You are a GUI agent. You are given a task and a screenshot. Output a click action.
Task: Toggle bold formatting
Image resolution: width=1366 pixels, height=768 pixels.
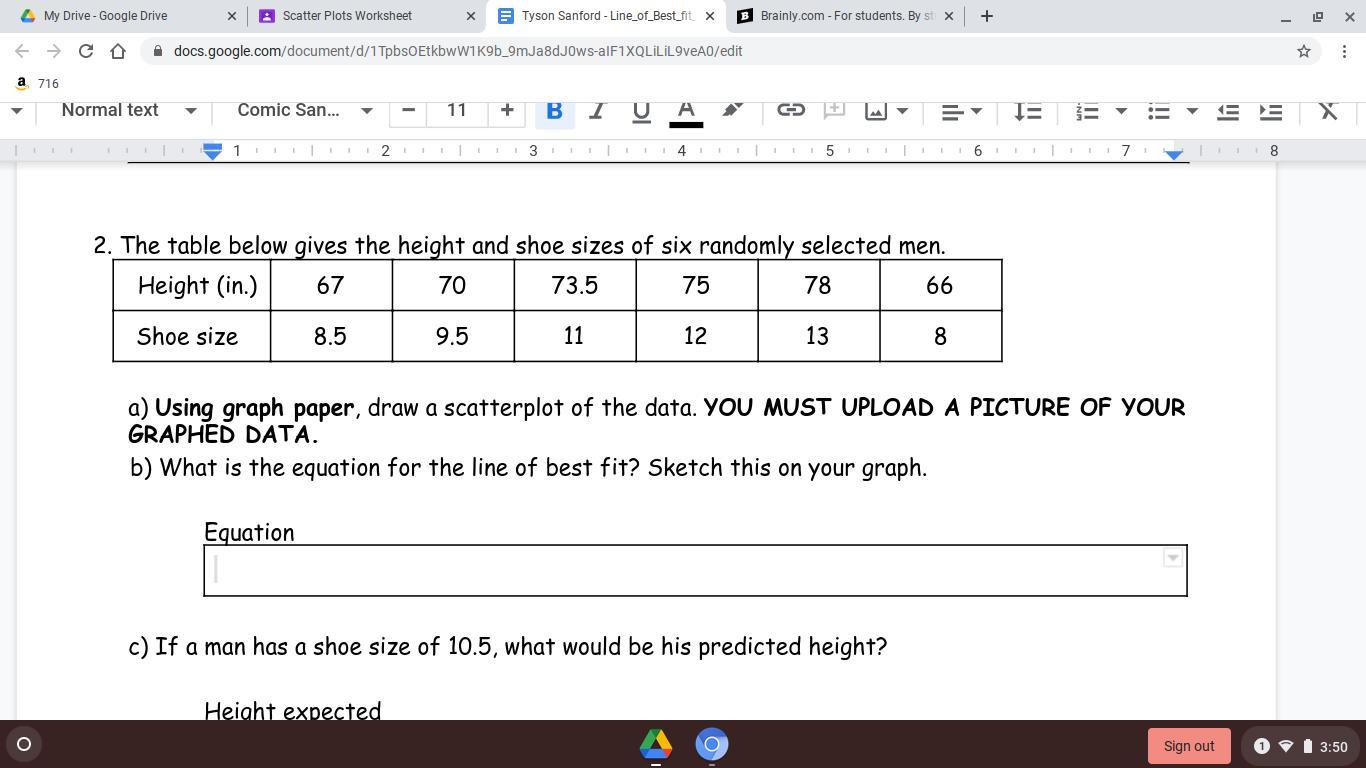point(554,110)
